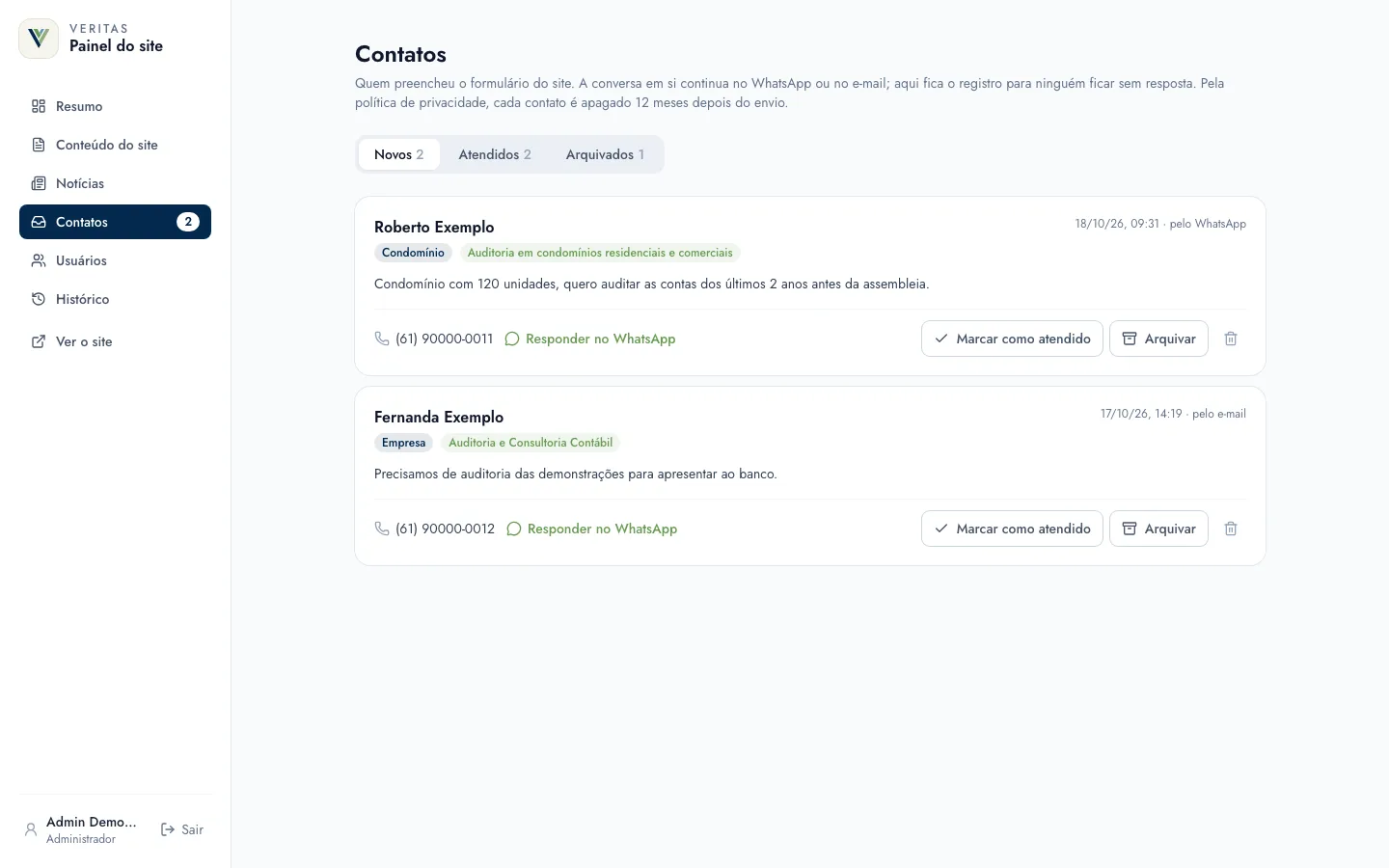
Task: Select Contatos in the sidebar
Action: pos(115,222)
